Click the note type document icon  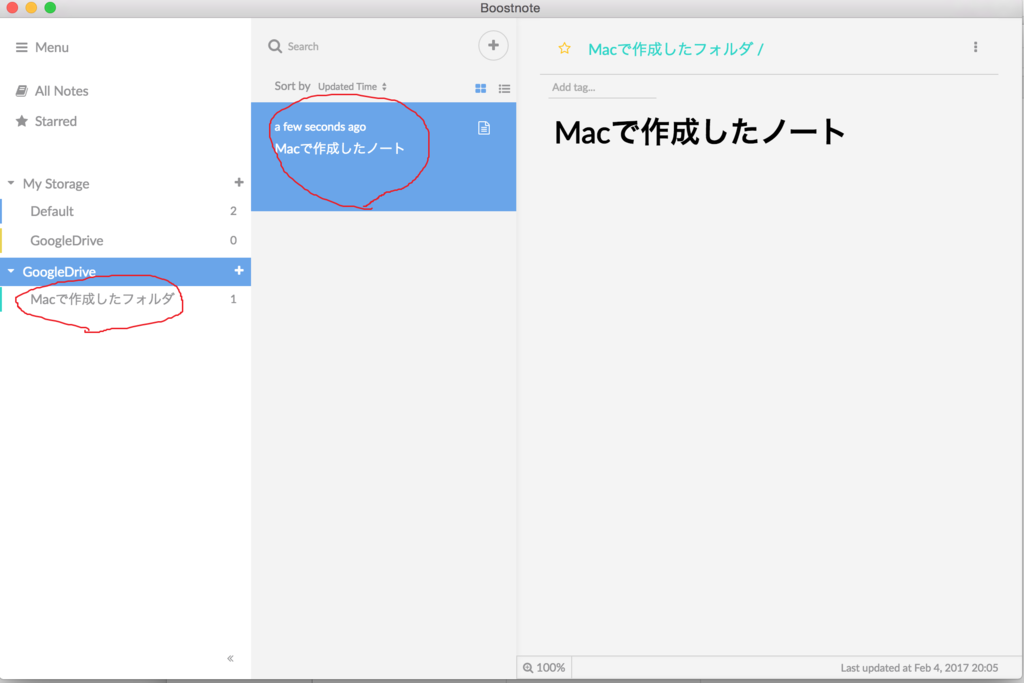(484, 128)
